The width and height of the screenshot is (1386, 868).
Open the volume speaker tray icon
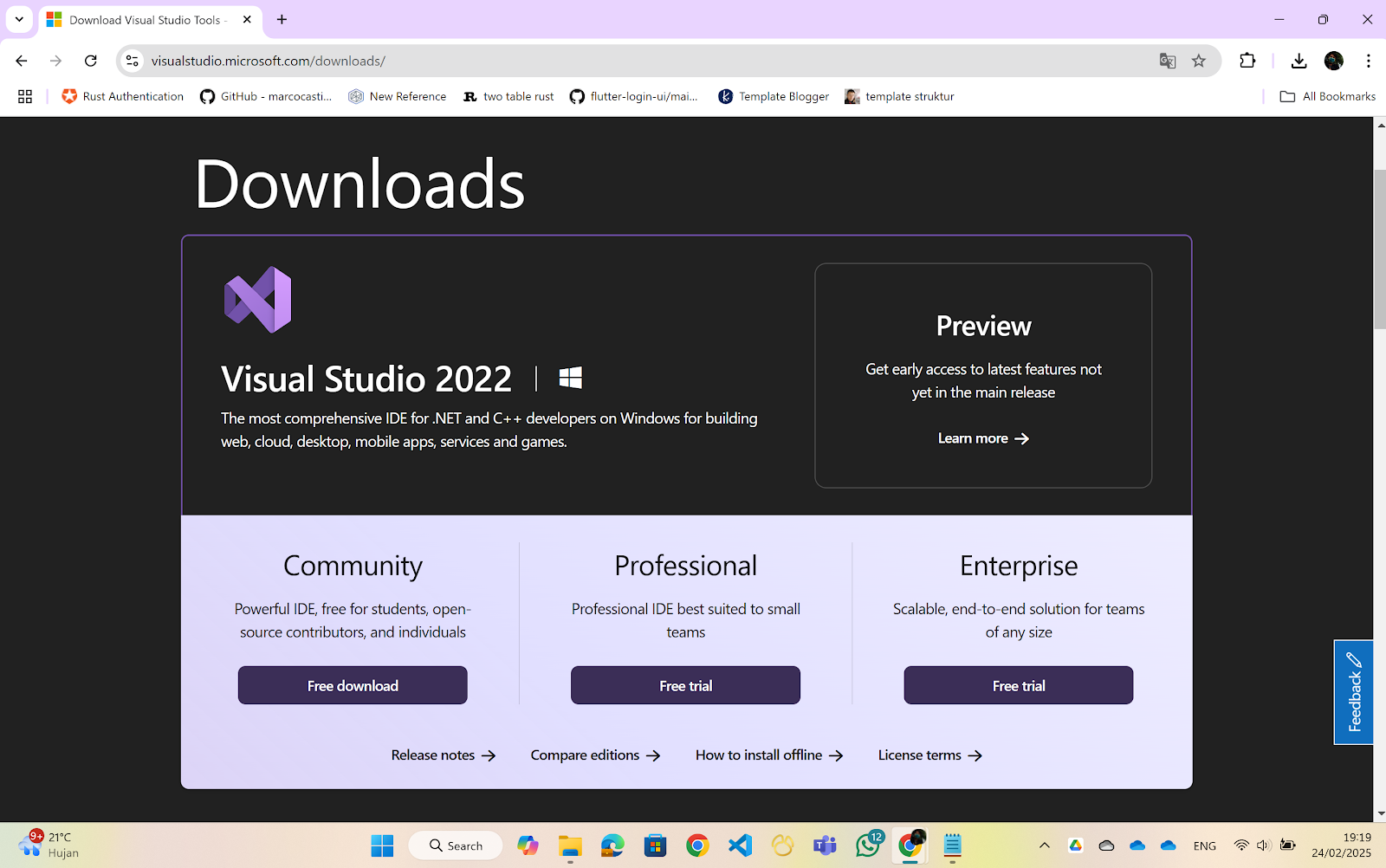click(1264, 845)
